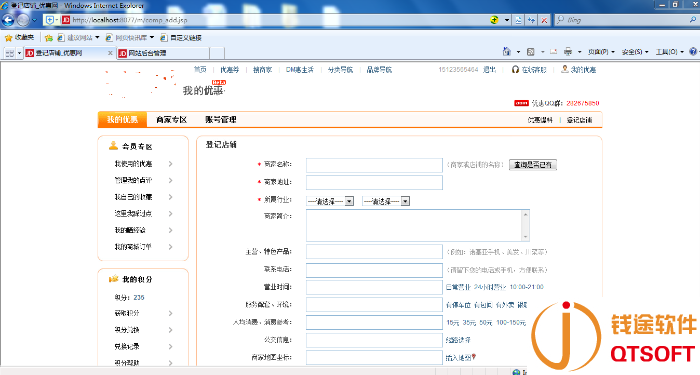The width and height of the screenshot is (700, 375).
Task: Click the IE Forward arrow button
Action: (23, 20)
